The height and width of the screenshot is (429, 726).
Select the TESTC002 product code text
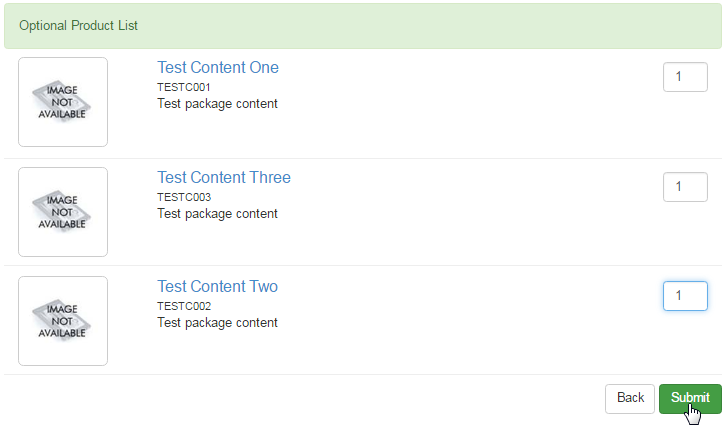pos(184,306)
